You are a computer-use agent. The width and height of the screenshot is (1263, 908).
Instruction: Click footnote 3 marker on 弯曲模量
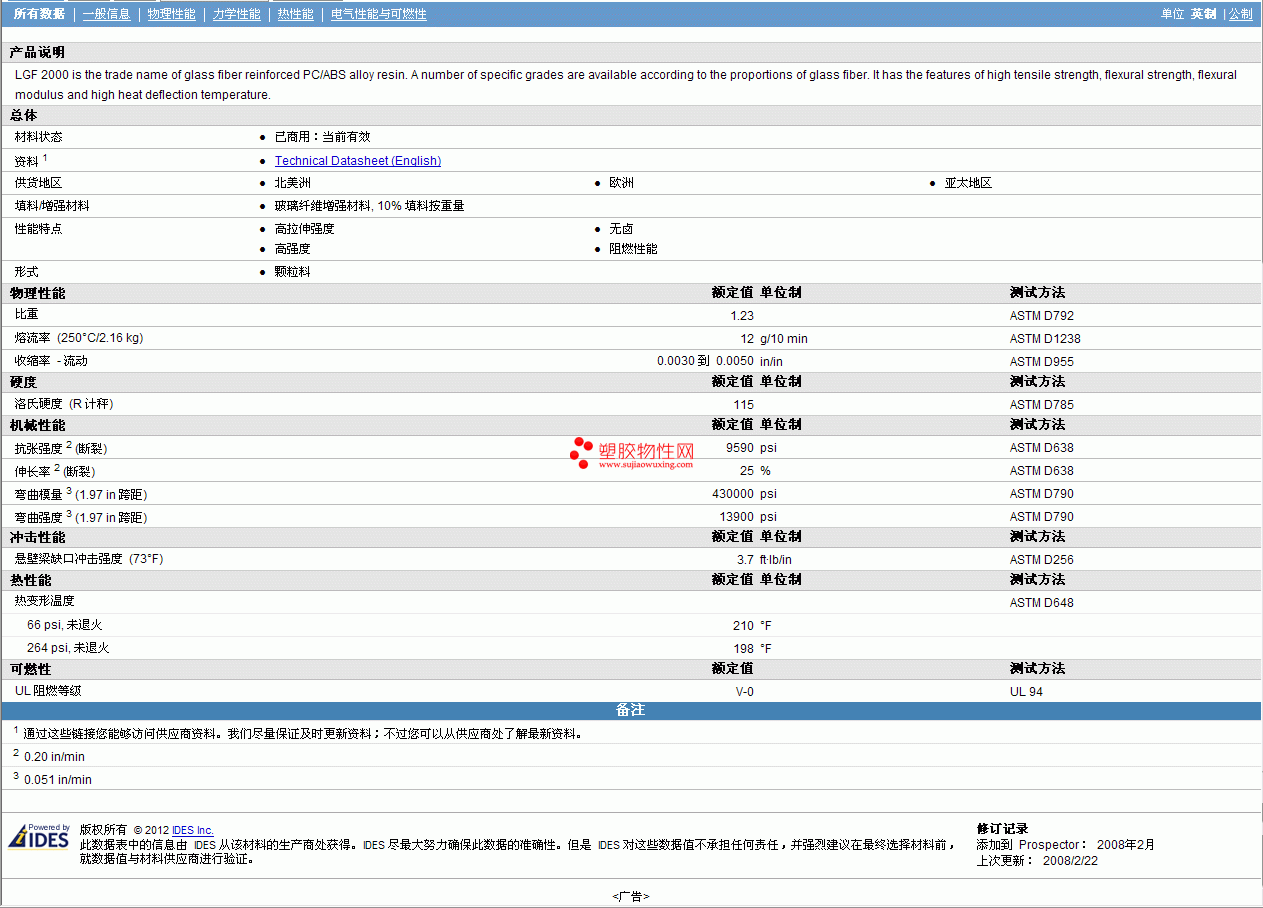[x=69, y=490]
